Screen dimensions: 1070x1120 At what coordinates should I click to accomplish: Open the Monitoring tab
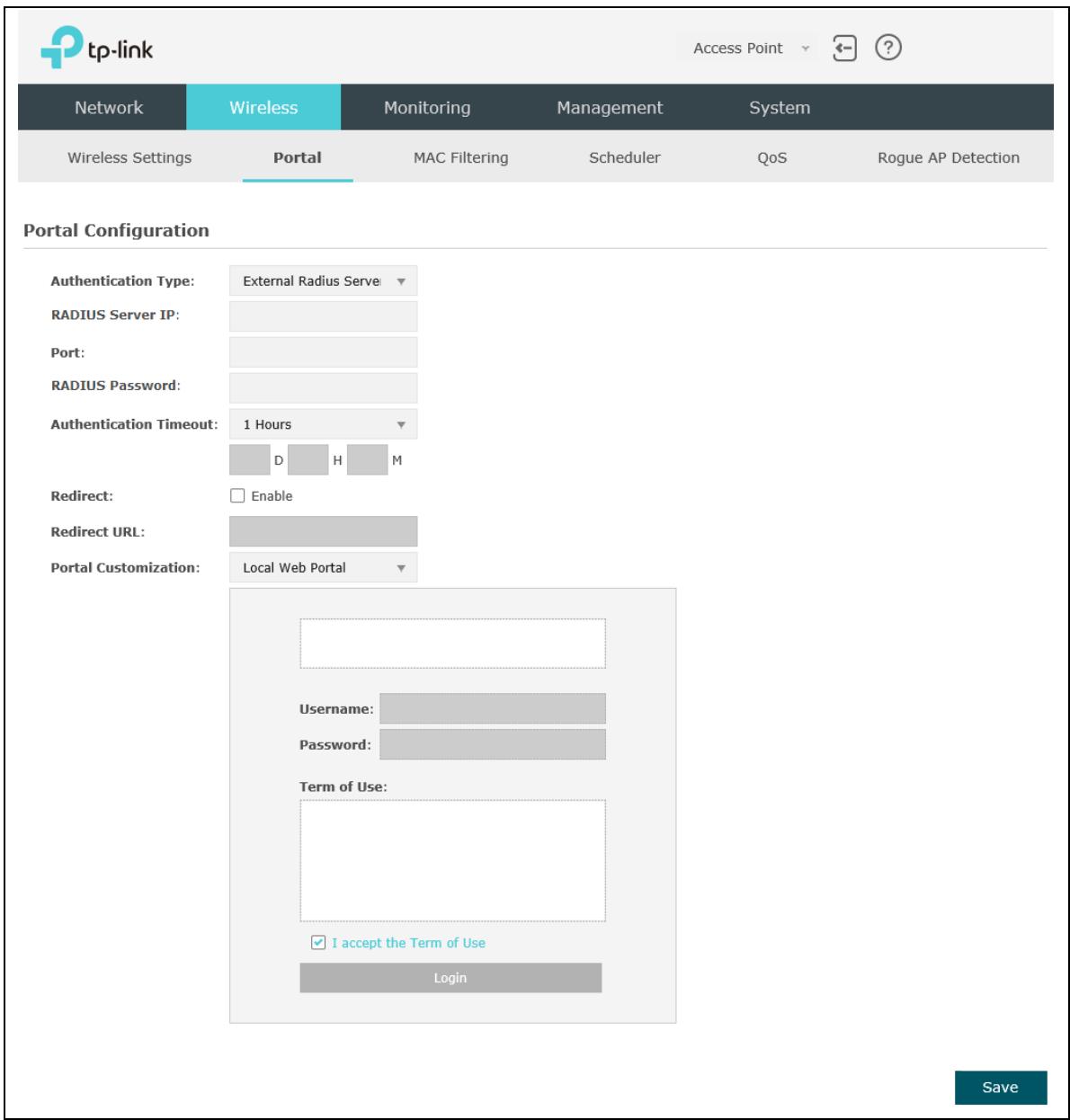427,108
